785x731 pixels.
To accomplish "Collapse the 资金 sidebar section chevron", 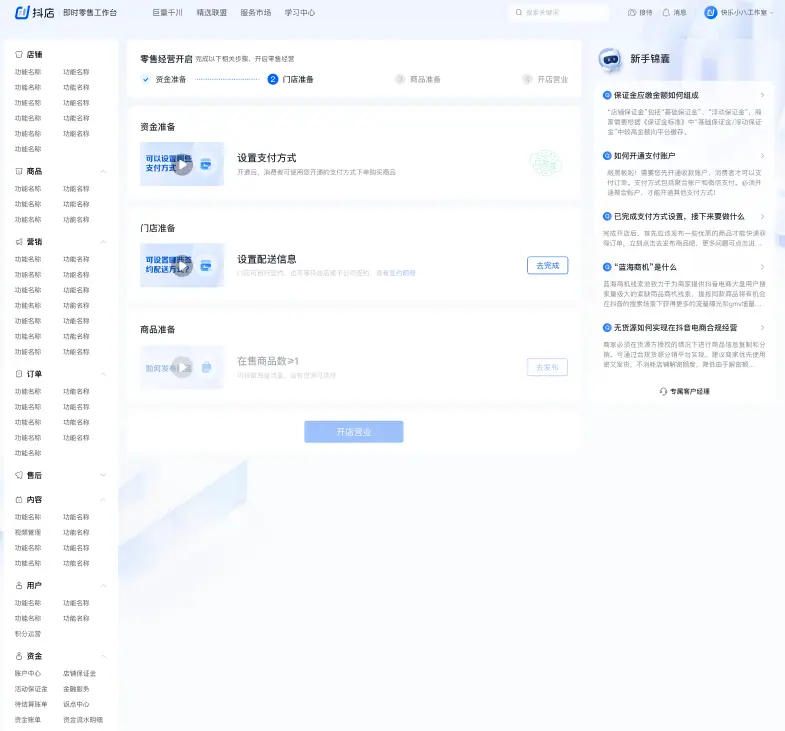I will tap(103, 656).
